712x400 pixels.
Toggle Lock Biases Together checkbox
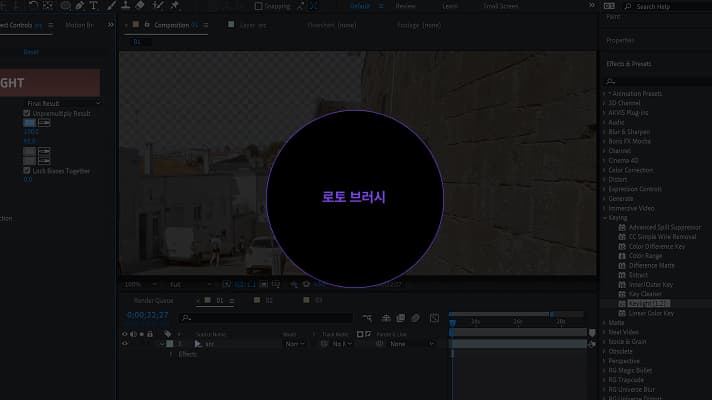pos(27,171)
